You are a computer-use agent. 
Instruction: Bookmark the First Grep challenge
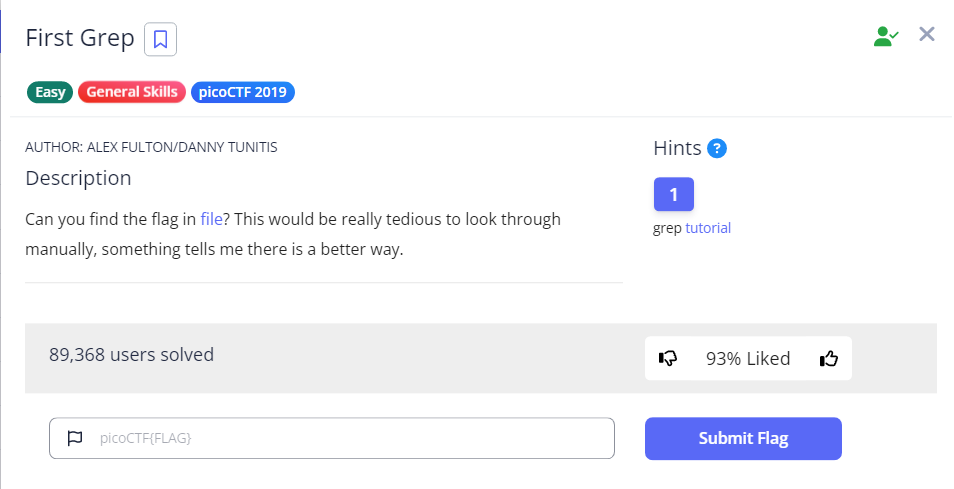(x=160, y=40)
